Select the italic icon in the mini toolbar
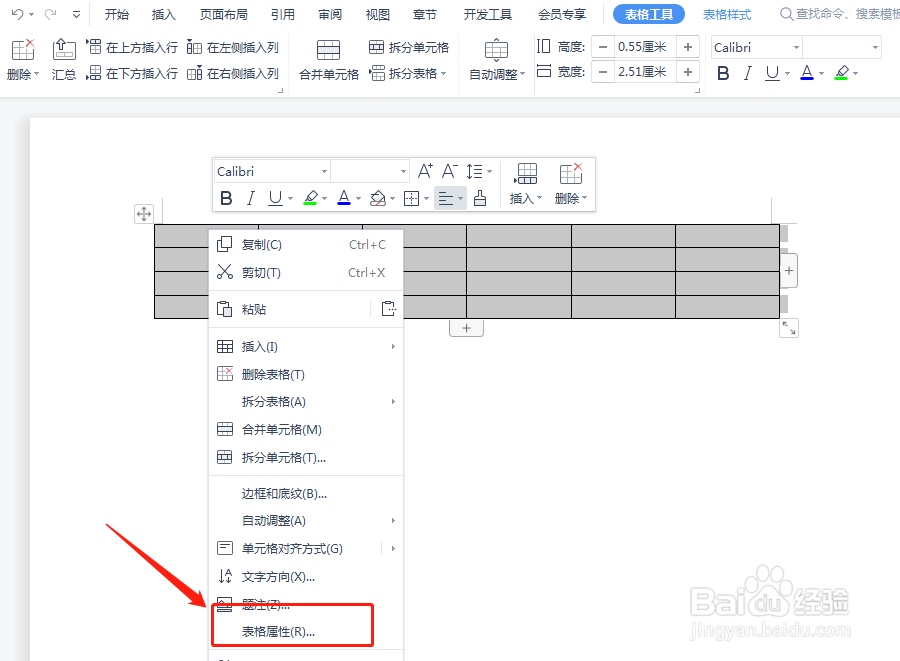 pyautogui.click(x=251, y=197)
